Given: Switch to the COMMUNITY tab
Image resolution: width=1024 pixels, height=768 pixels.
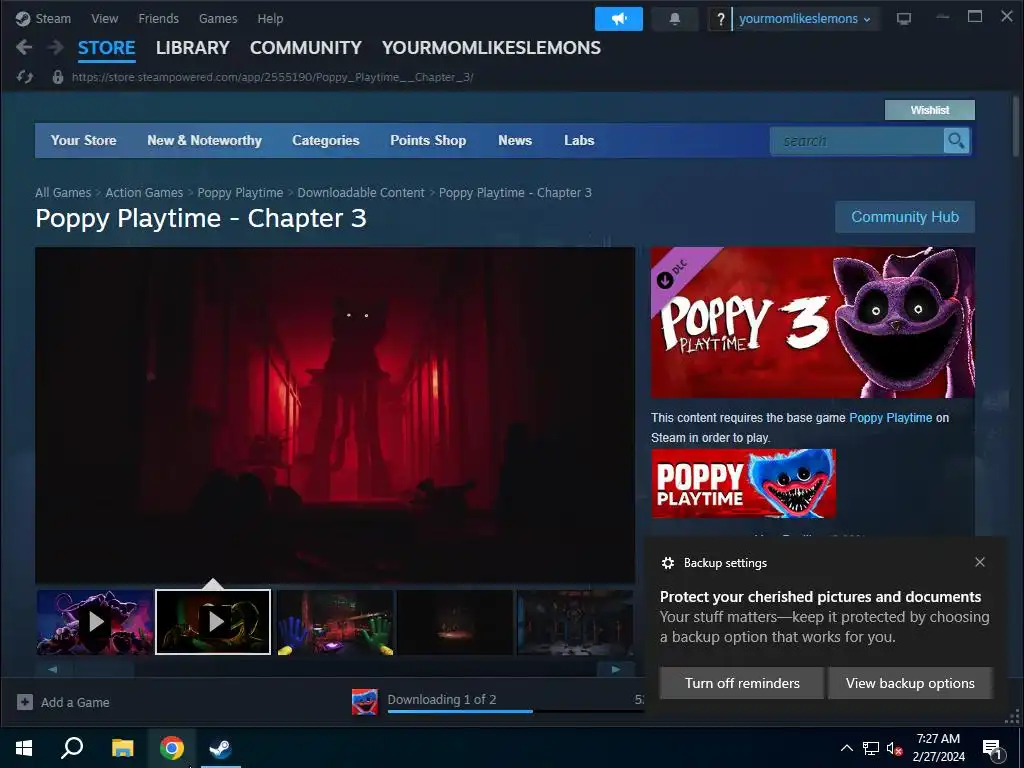Looking at the screenshot, I should click(306, 48).
